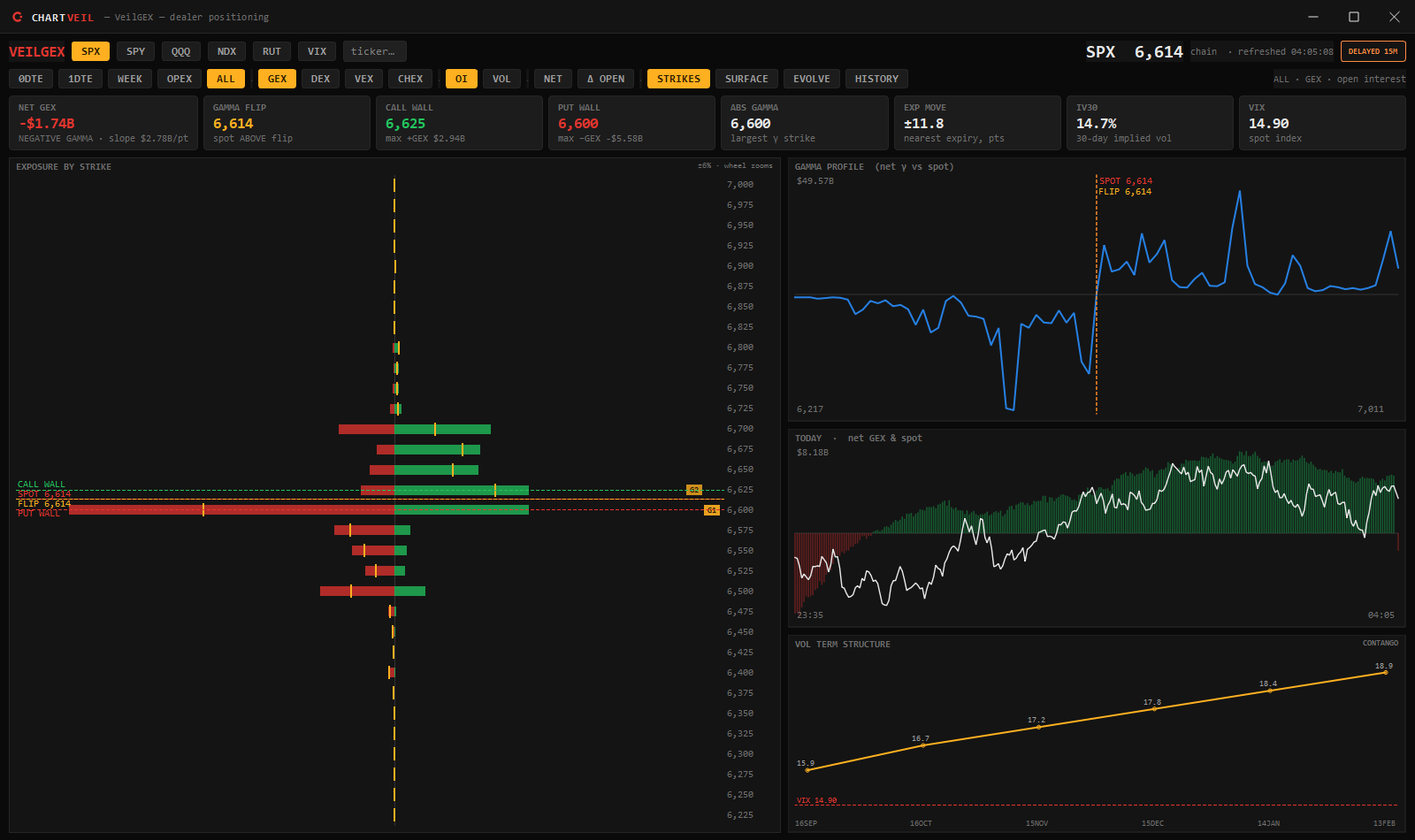Open the SURFACE tab
1415x840 pixels.
(746, 79)
